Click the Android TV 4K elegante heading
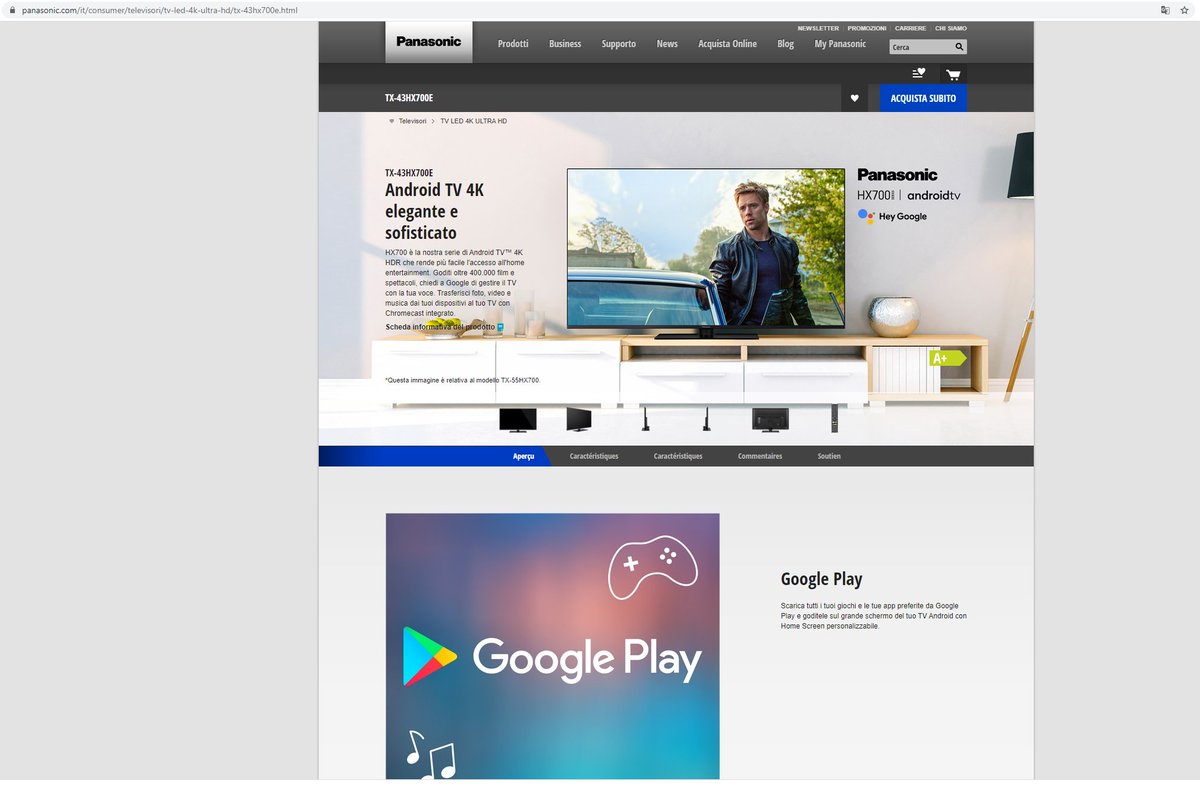Screen dimensions: 1200x790 point(435,211)
